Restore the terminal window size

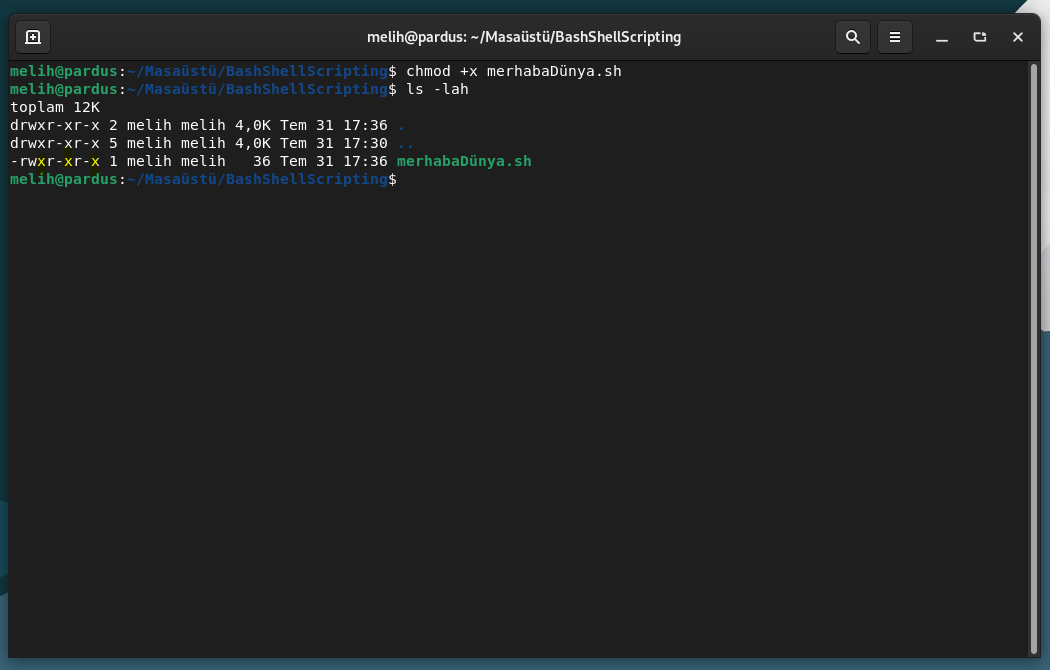(x=980, y=37)
